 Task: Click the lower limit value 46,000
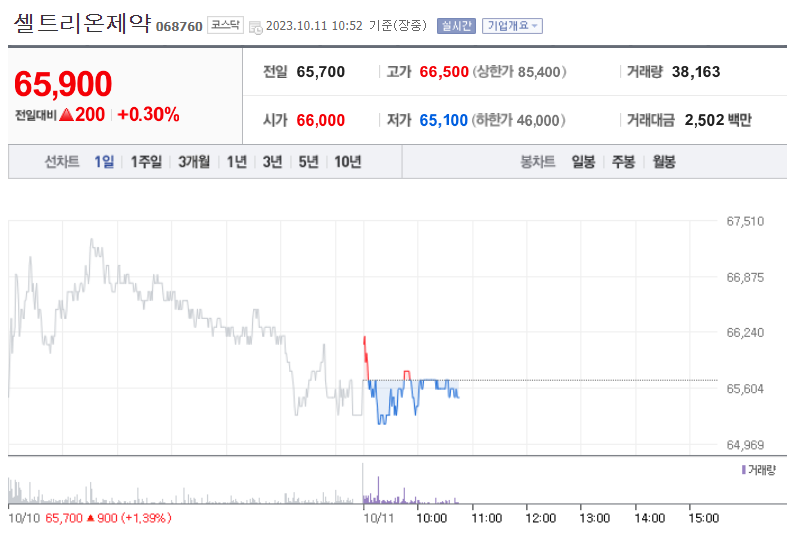click(538, 120)
